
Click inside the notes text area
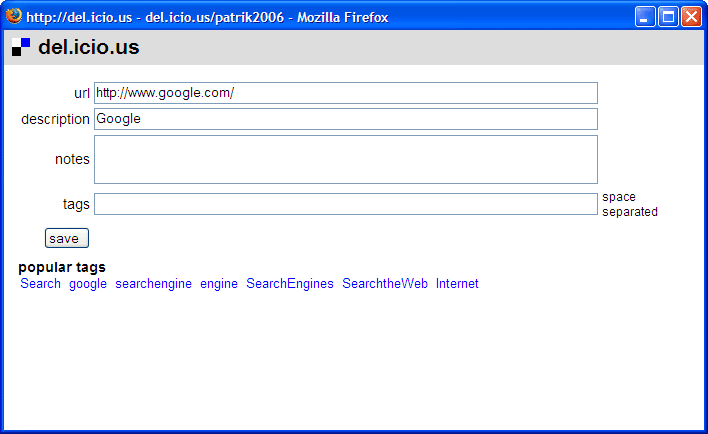point(346,159)
